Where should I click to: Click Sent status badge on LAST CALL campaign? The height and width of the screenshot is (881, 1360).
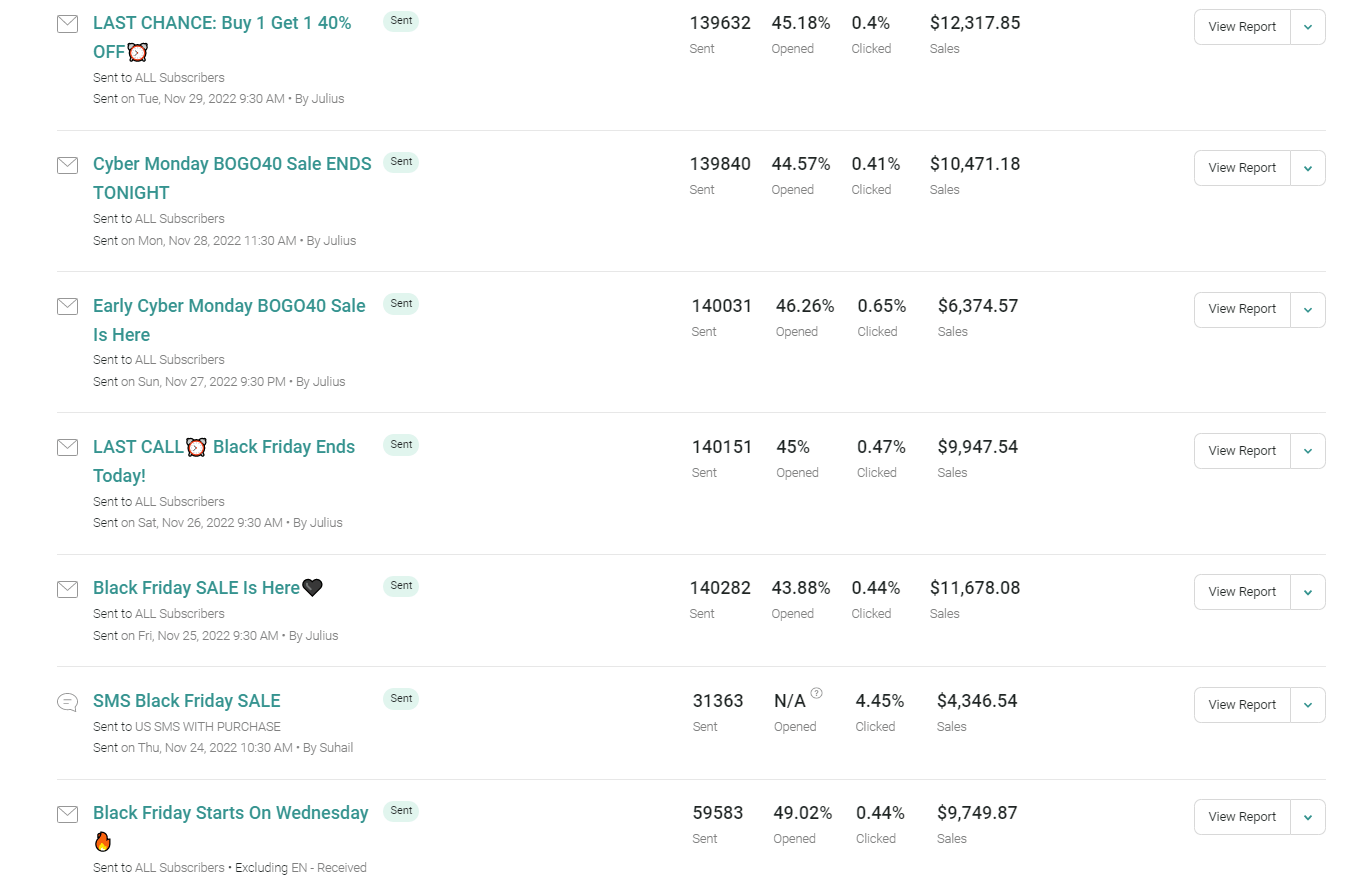(x=401, y=444)
